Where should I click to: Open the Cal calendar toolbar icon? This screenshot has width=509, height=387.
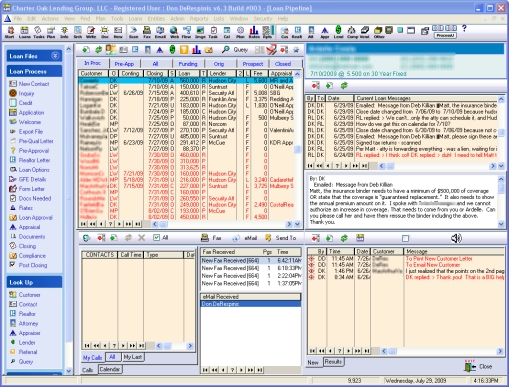227,32
